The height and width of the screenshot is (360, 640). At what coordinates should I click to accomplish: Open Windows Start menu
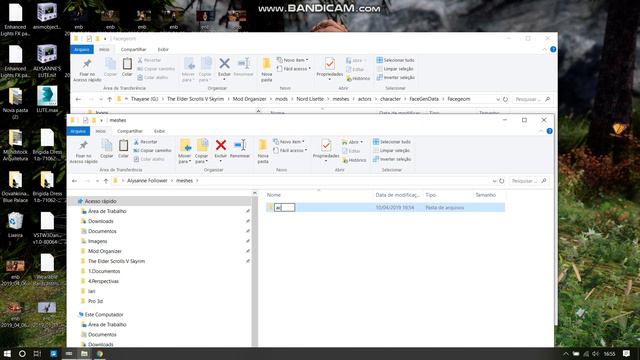click(7, 353)
